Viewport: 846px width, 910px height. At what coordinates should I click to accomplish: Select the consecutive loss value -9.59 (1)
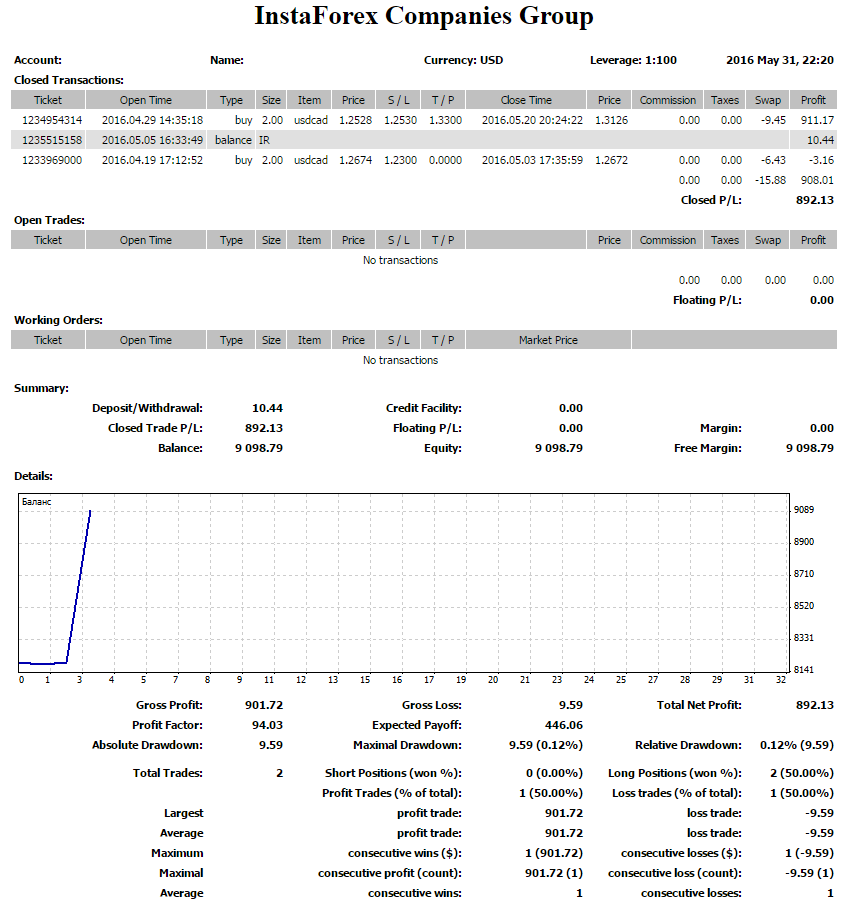(x=809, y=873)
